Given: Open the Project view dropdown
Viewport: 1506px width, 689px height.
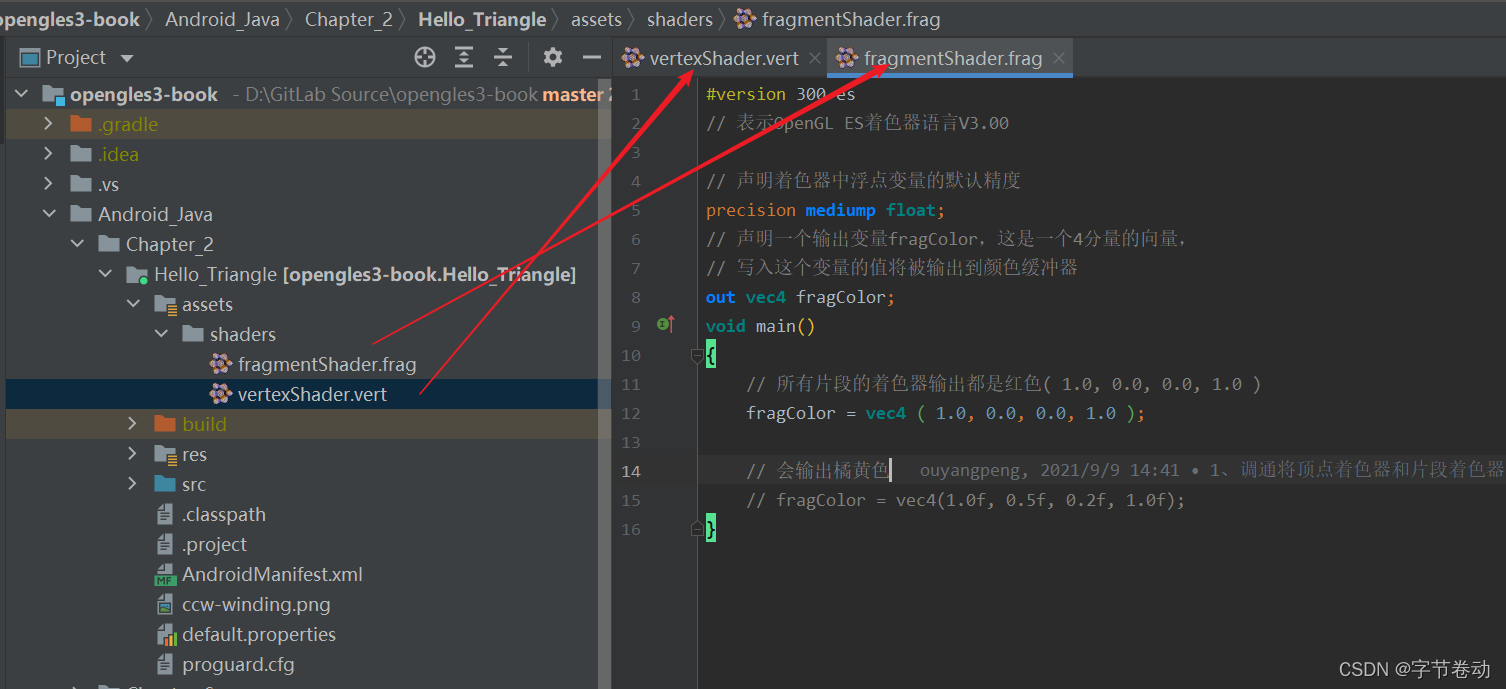Looking at the screenshot, I should [x=127, y=58].
